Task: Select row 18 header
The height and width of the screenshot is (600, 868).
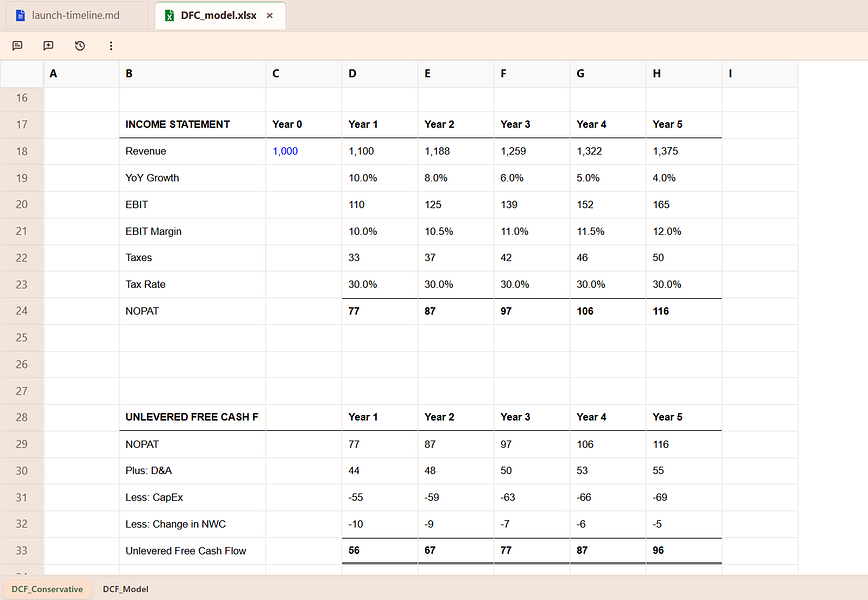Action: tap(22, 151)
